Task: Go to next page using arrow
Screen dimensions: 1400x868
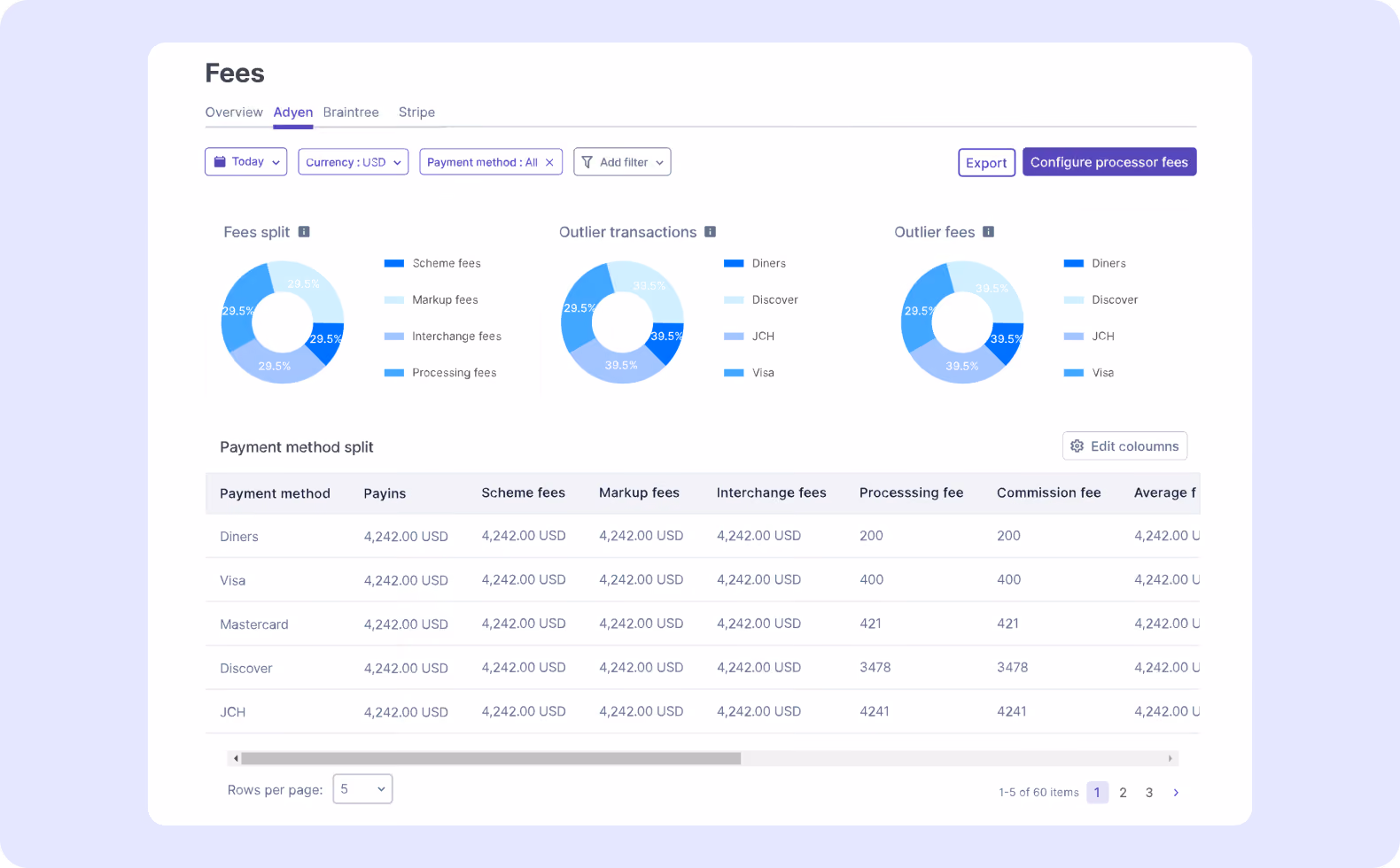Action: 1176,793
